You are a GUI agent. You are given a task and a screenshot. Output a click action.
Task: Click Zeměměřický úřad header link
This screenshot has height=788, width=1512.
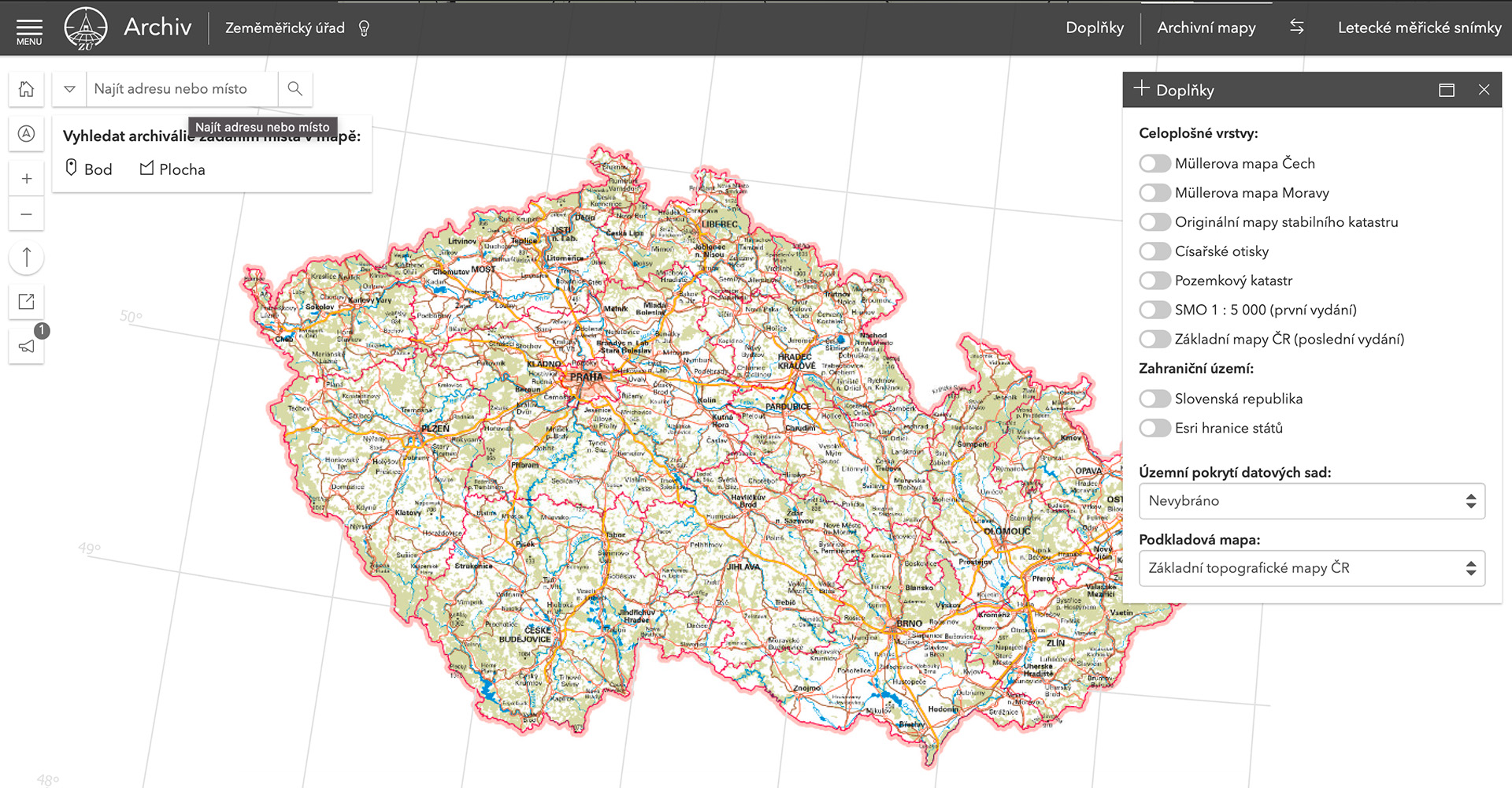(x=285, y=28)
